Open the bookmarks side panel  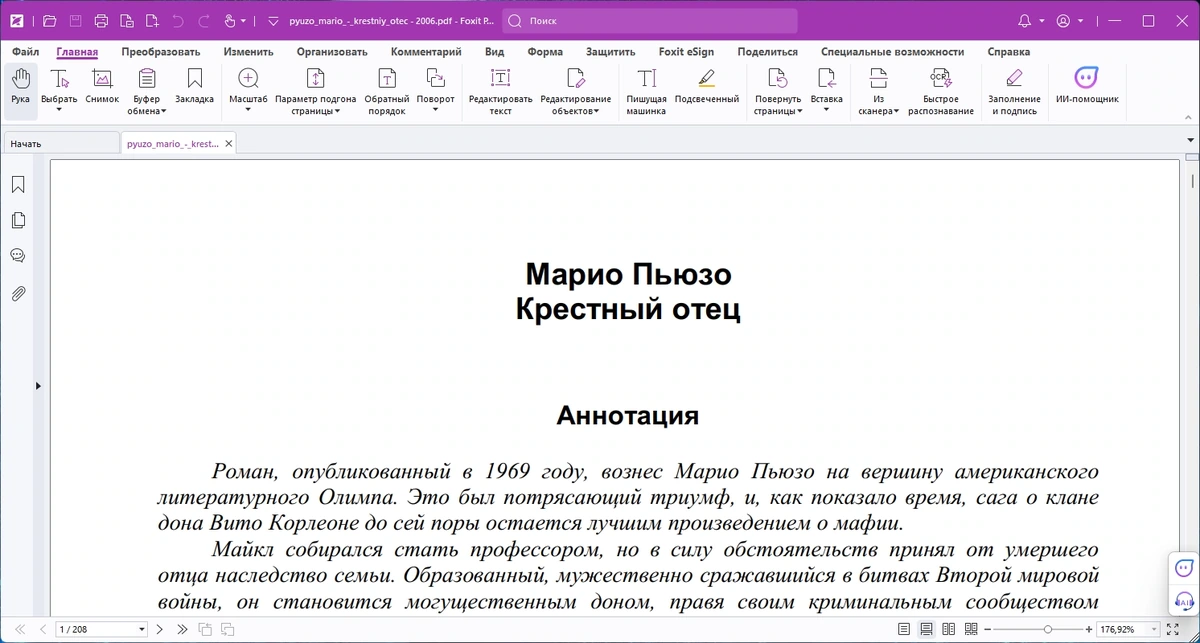[x=18, y=185]
